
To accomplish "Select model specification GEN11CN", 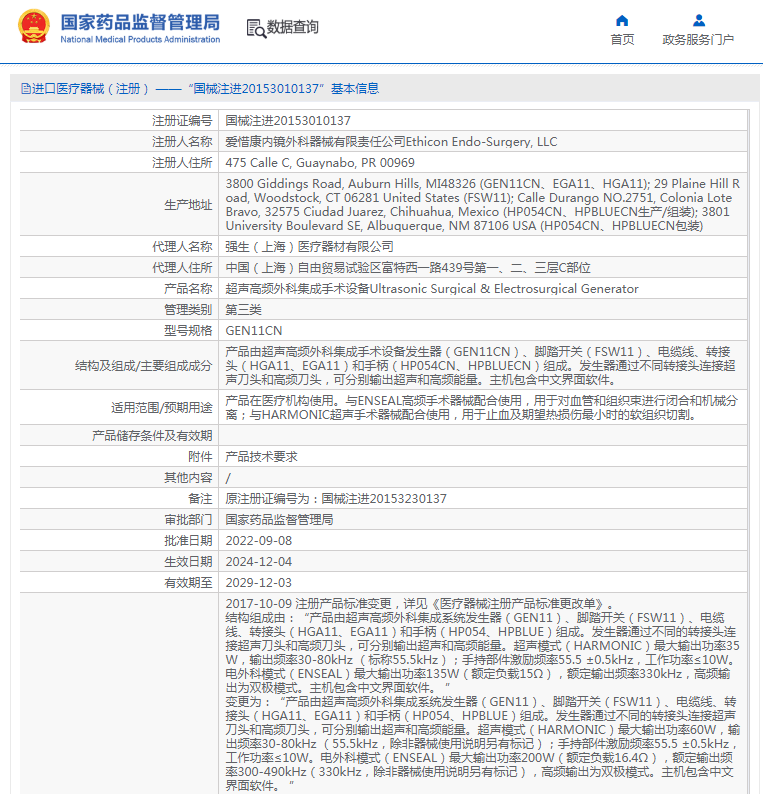I will pos(254,331).
